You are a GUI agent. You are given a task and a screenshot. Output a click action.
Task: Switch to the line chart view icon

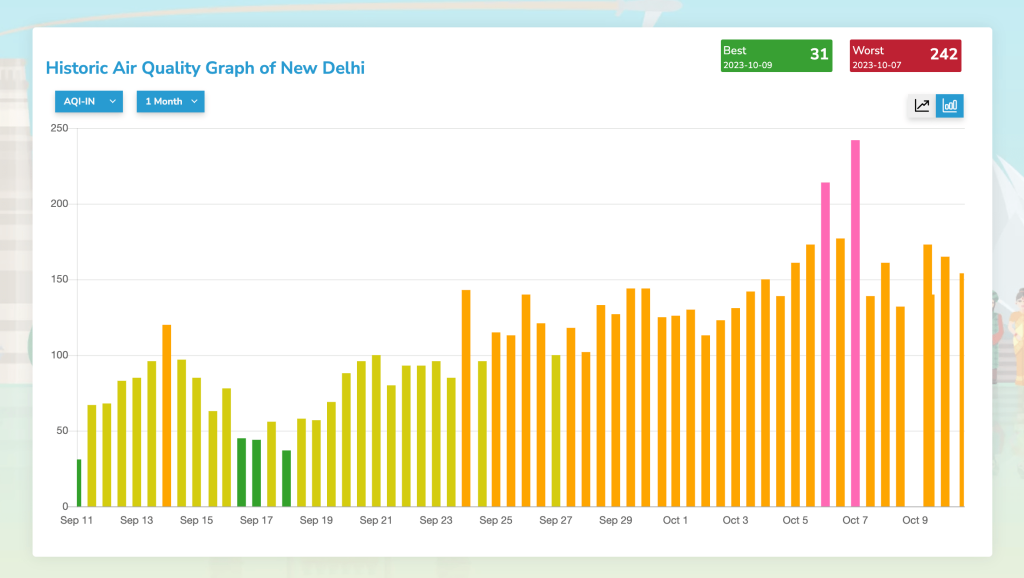coord(921,106)
